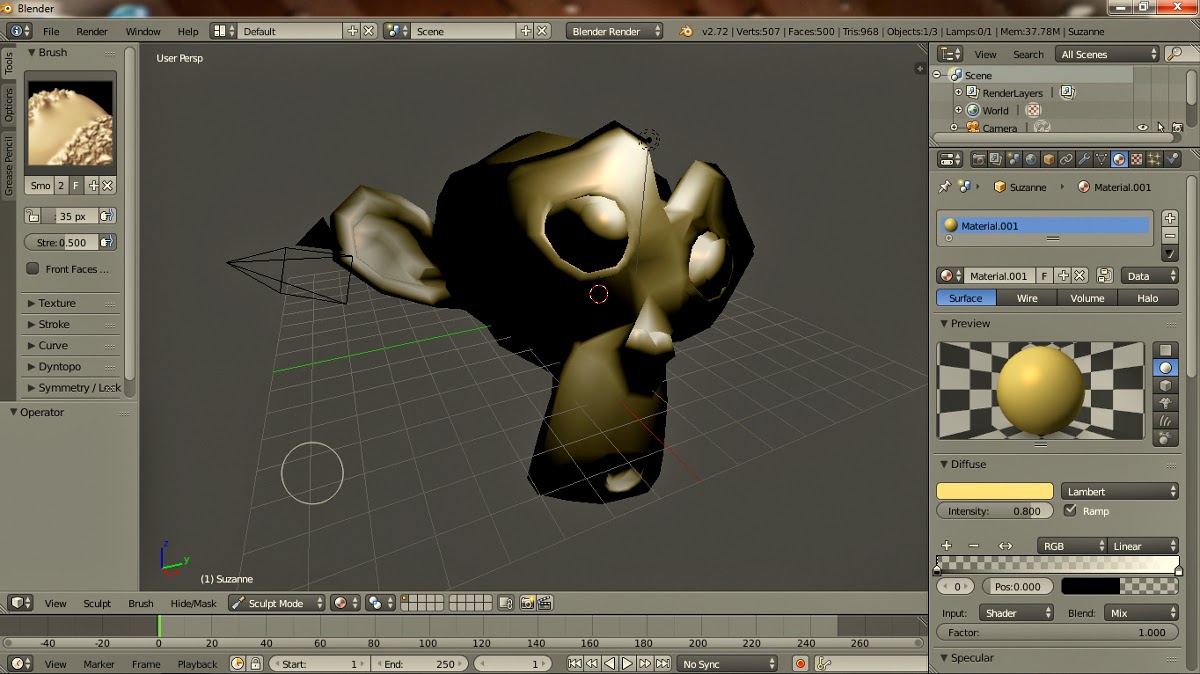The image size is (1200, 674).
Task: Toggle the timeline auto-keyframe record button
Action: (x=800, y=664)
